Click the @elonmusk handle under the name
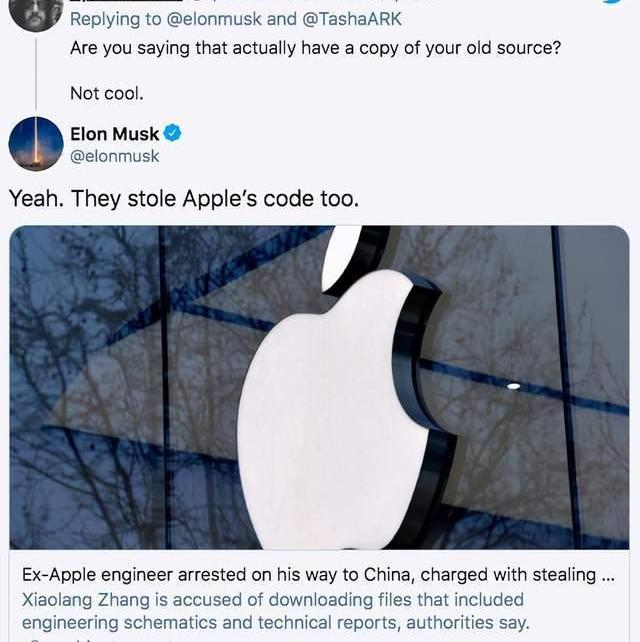This screenshot has height=642, width=640. [x=115, y=156]
